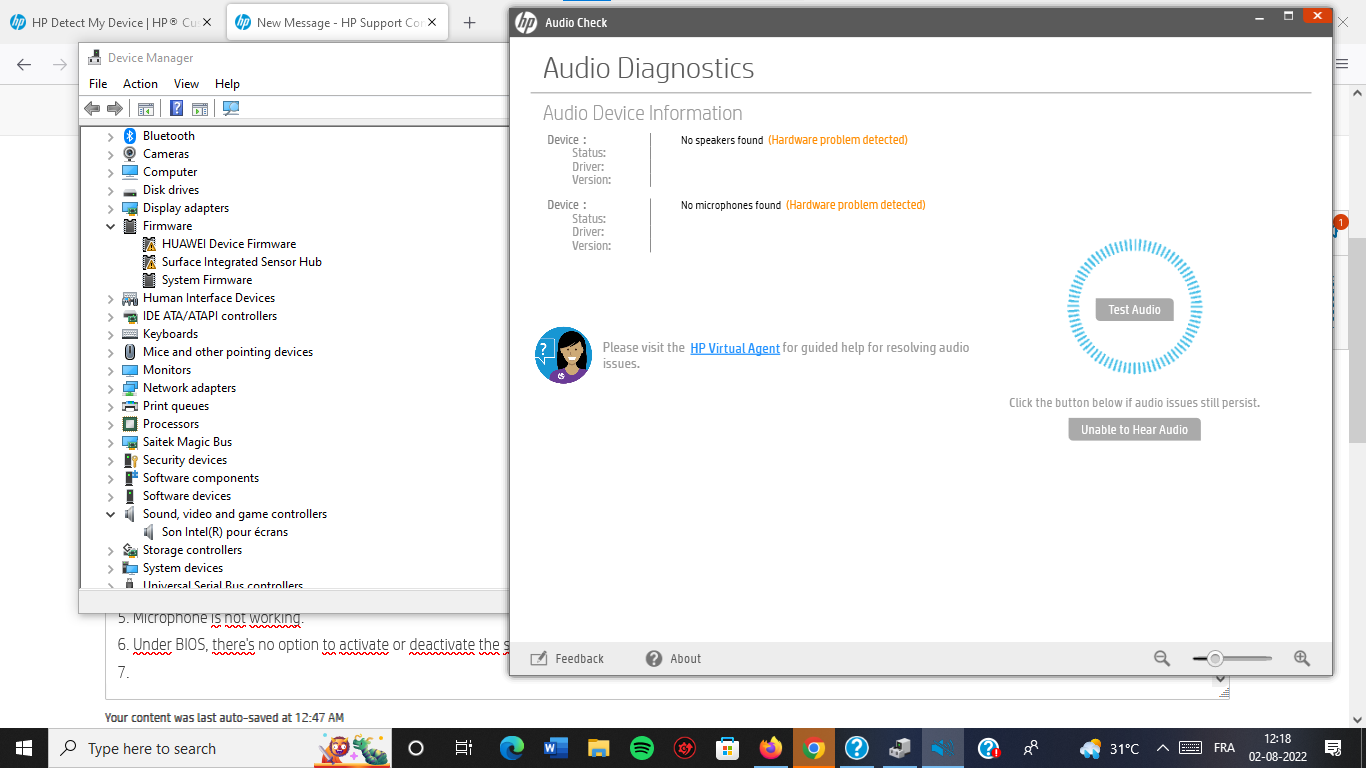Click the Forward arrow in Device Manager toolbar

click(x=115, y=108)
